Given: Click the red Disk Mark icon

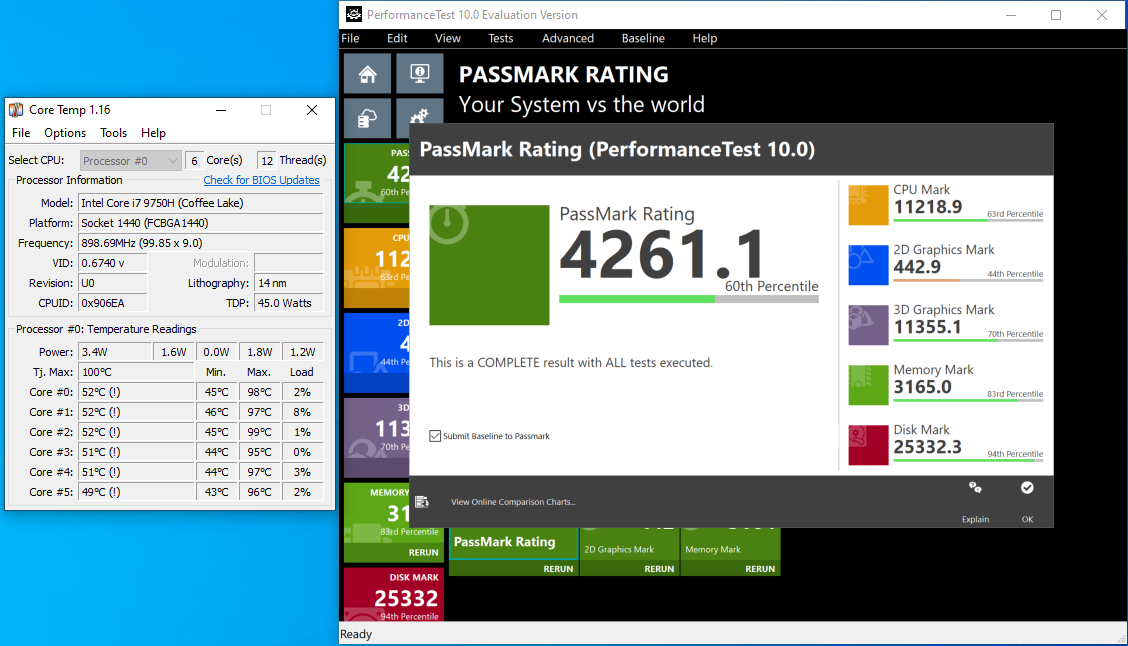Looking at the screenshot, I should pyautogui.click(x=868, y=445).
